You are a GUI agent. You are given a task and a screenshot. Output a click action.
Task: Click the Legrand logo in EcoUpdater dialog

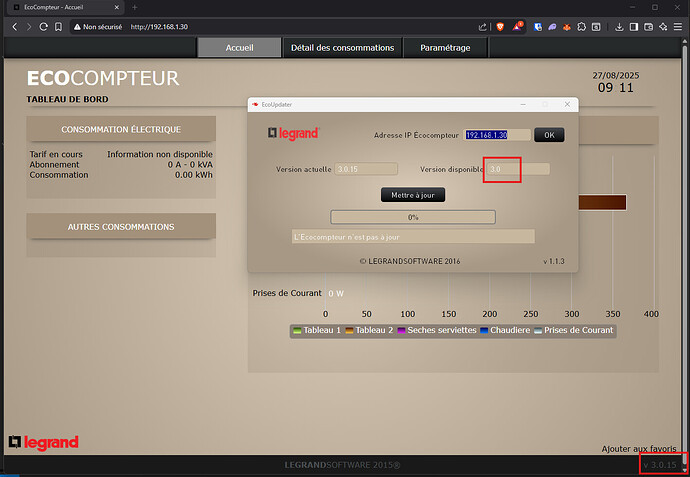pos(292,133)
